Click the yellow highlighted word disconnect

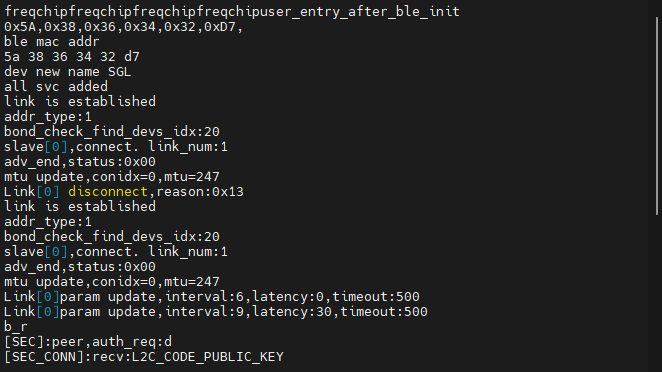[108, 192]
